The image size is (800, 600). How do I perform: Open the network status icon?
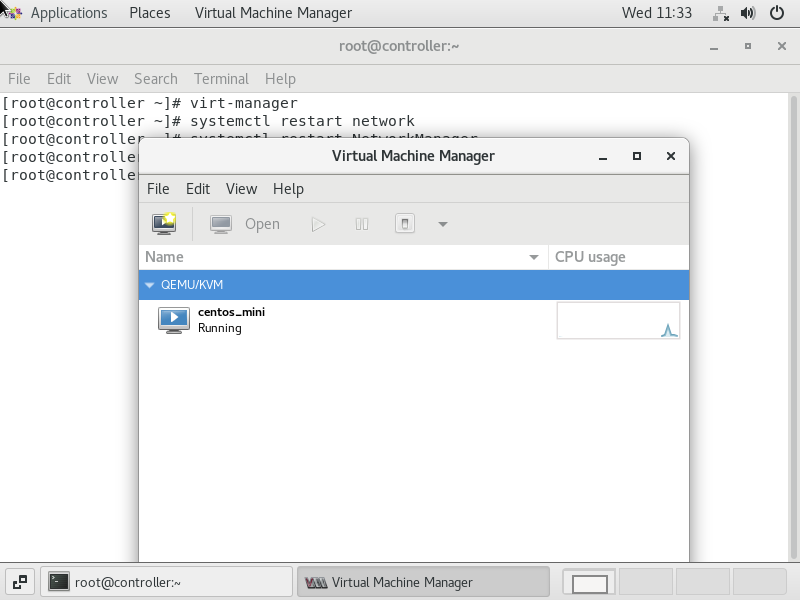click(720, 13)
